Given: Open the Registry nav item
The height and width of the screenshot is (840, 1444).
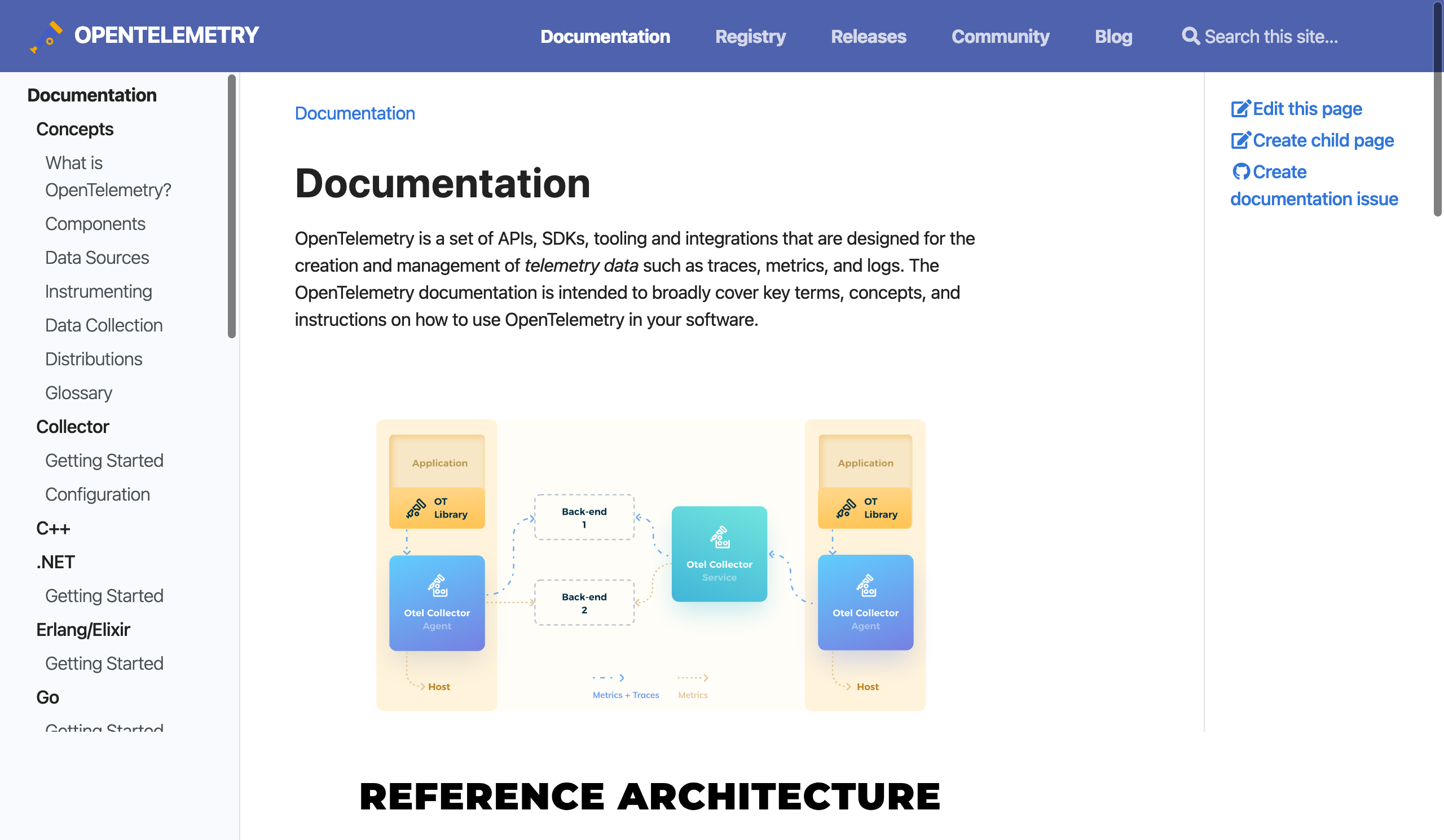Looking at the screenshot, I should coord(750,36).
